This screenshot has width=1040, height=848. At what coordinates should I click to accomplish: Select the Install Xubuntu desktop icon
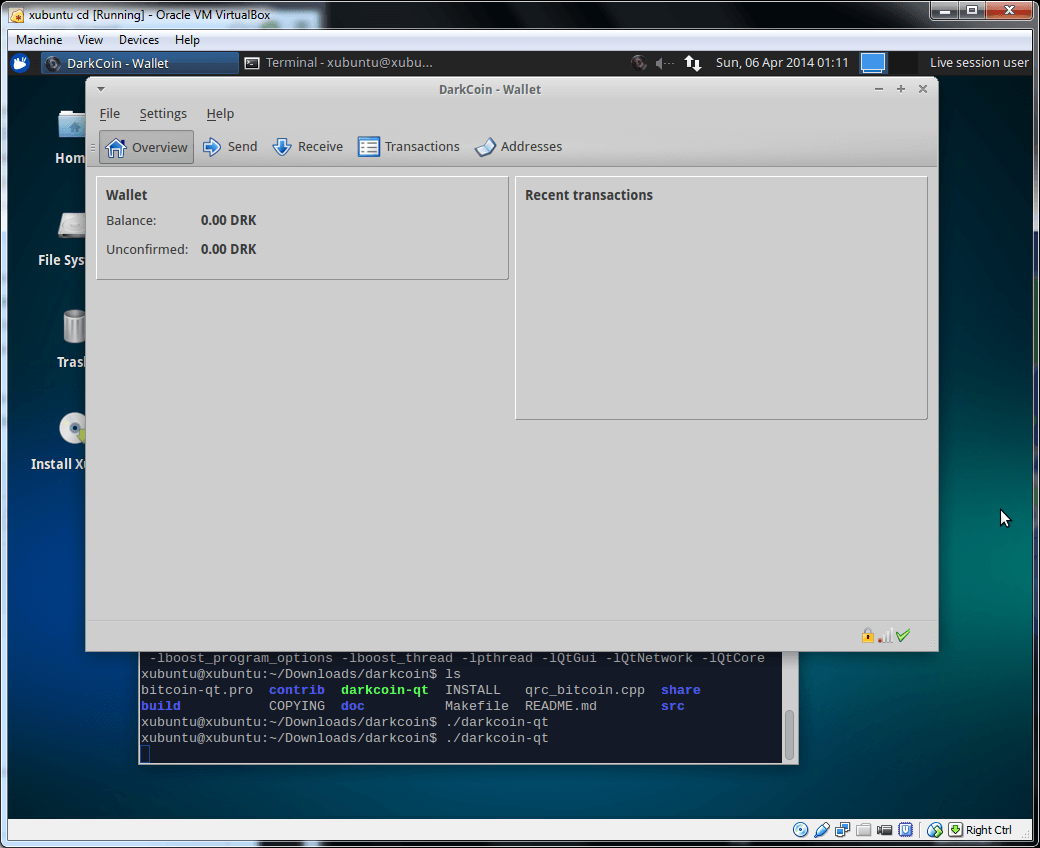[x=58, y=442]
